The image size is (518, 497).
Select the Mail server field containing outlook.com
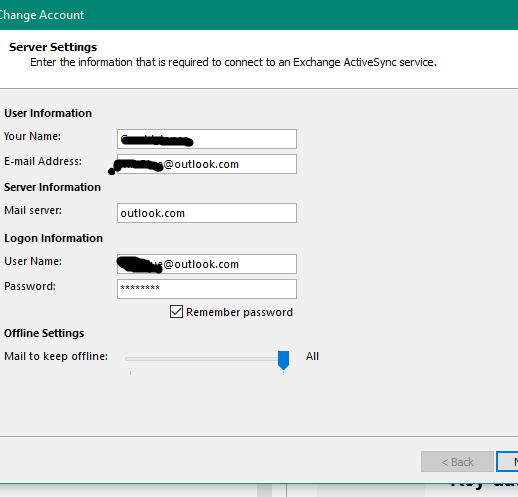coord(207,213)
